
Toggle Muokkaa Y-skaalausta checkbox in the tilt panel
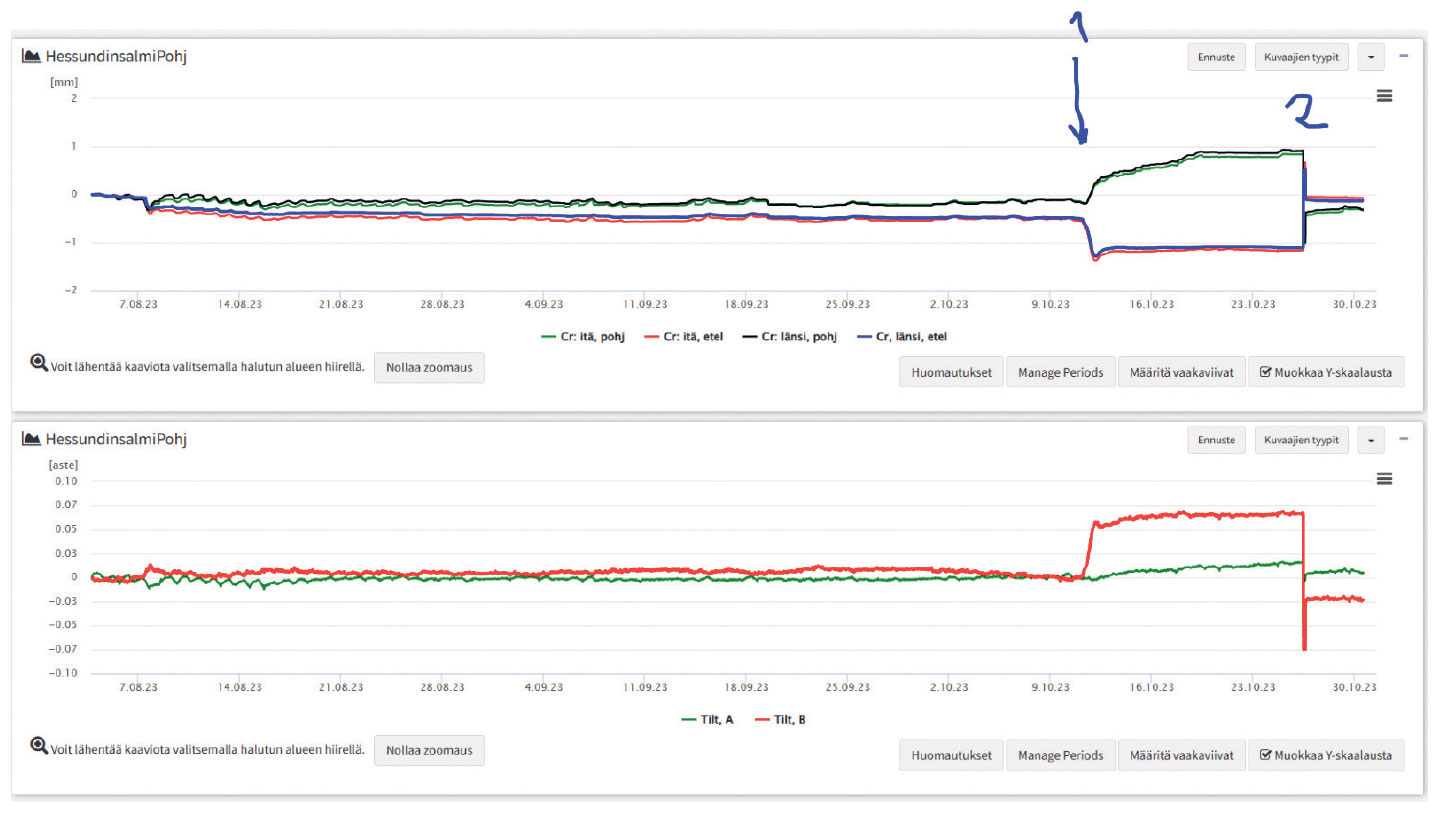pos(1265,755)
